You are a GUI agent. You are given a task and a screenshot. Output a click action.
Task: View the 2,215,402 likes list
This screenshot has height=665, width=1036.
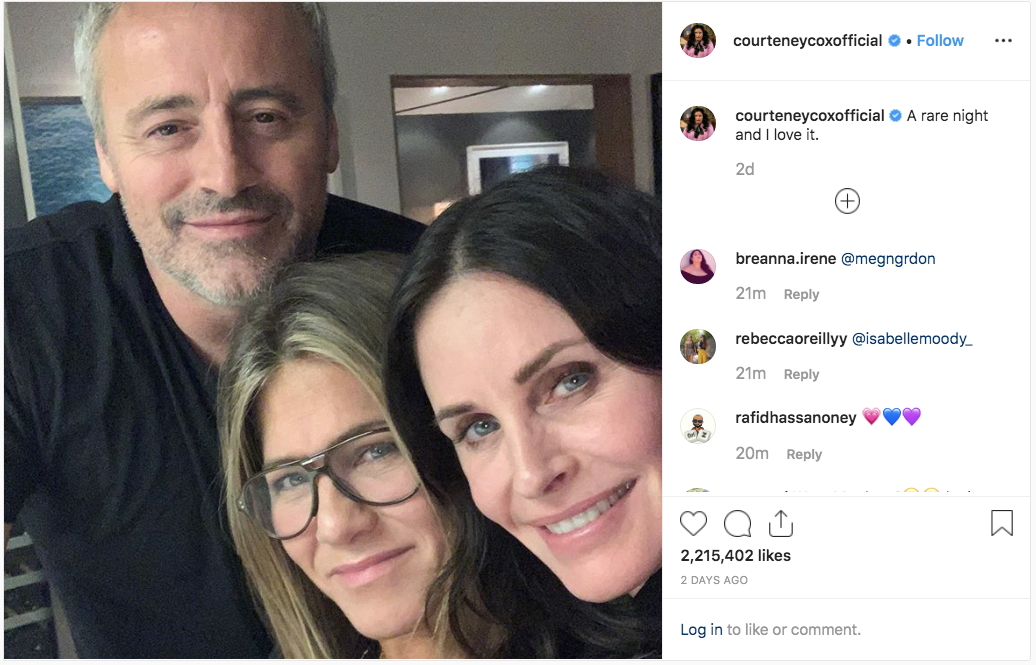735,556
